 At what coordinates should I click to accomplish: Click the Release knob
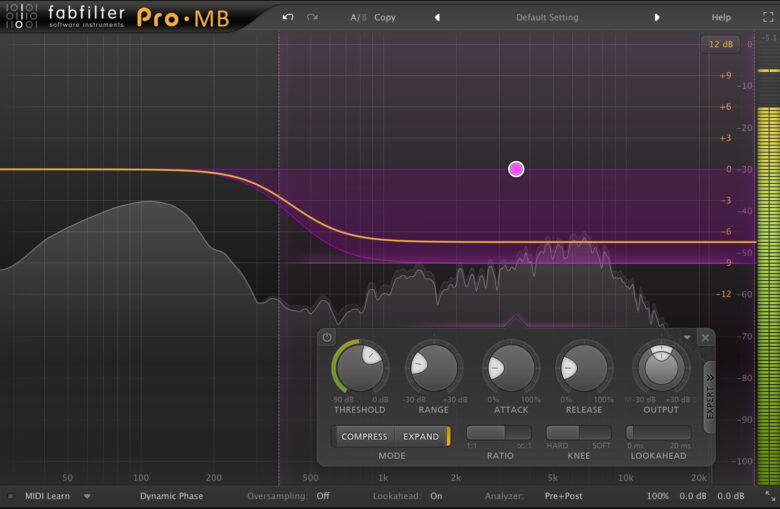click(584, 368)
